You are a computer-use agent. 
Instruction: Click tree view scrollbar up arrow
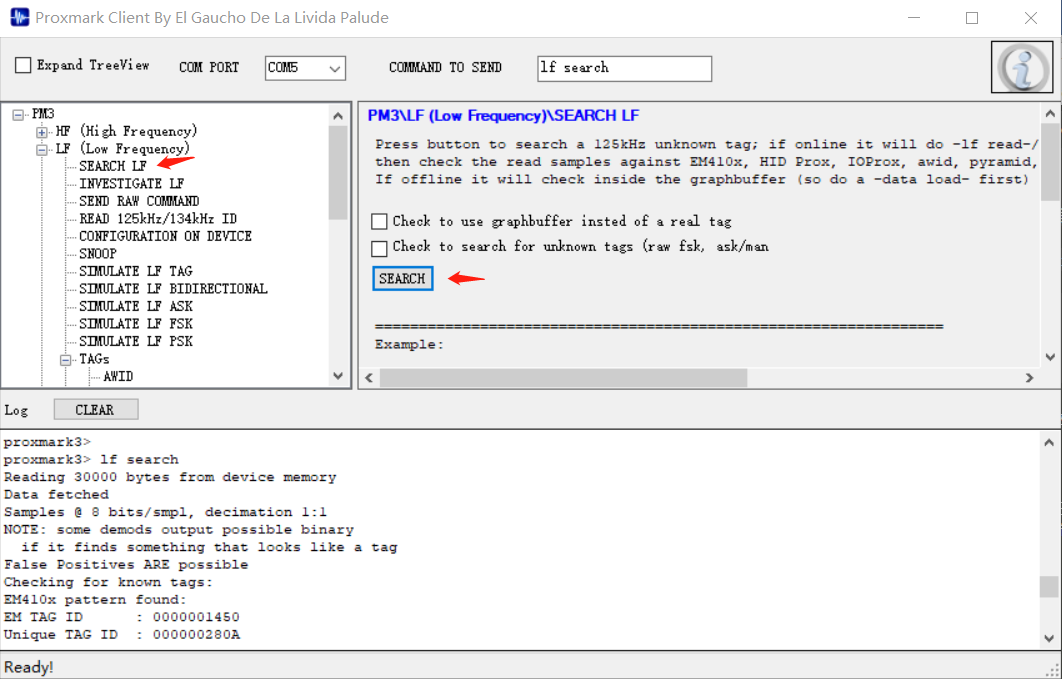click(338, 116)
